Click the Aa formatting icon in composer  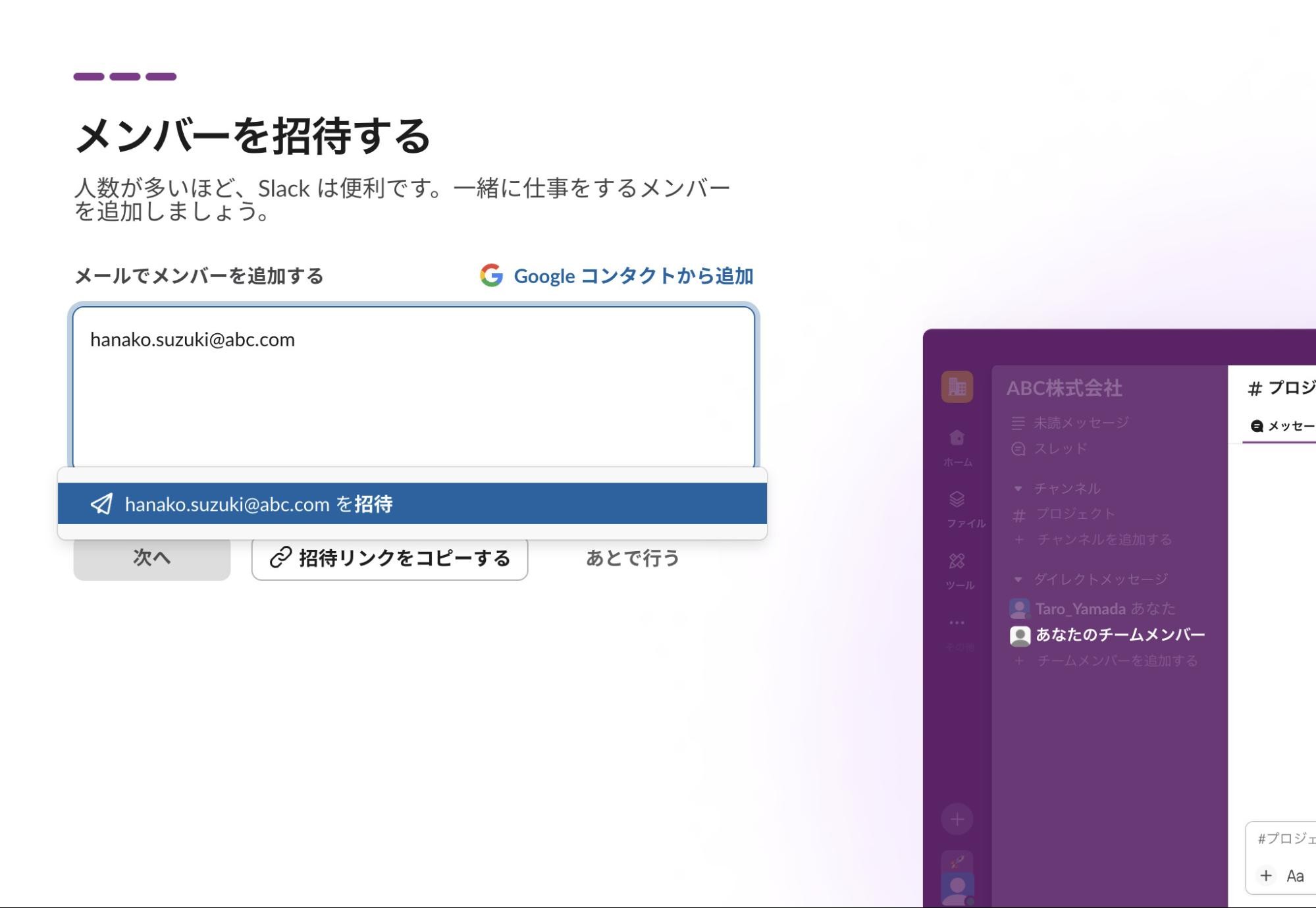(1295, 876)
